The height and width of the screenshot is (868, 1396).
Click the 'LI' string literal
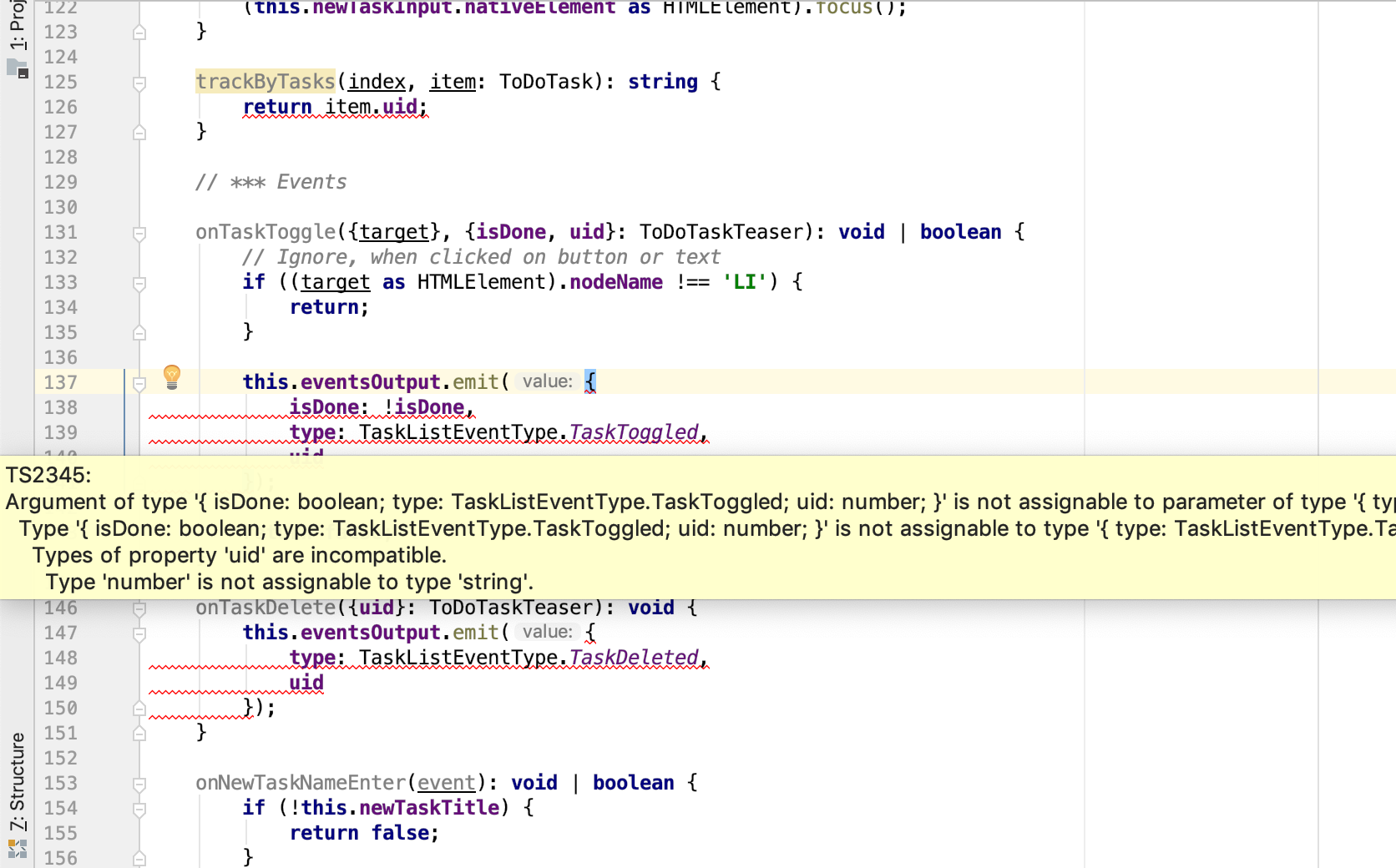pos(745,282)
